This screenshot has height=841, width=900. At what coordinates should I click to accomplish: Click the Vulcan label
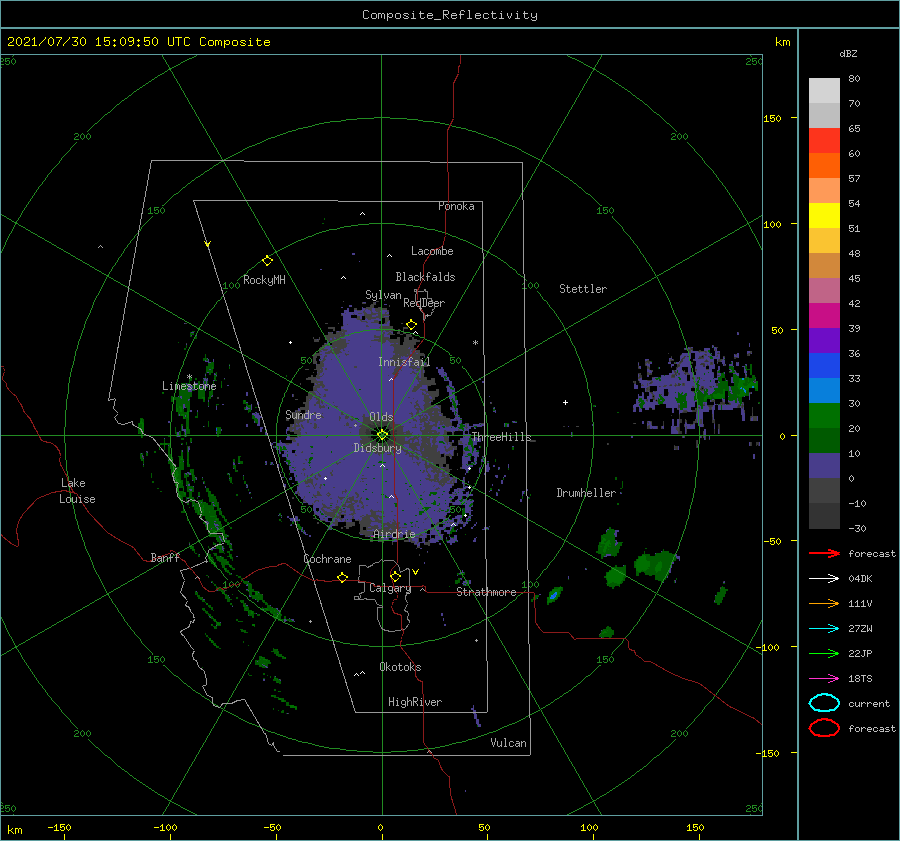pos(508,743)
